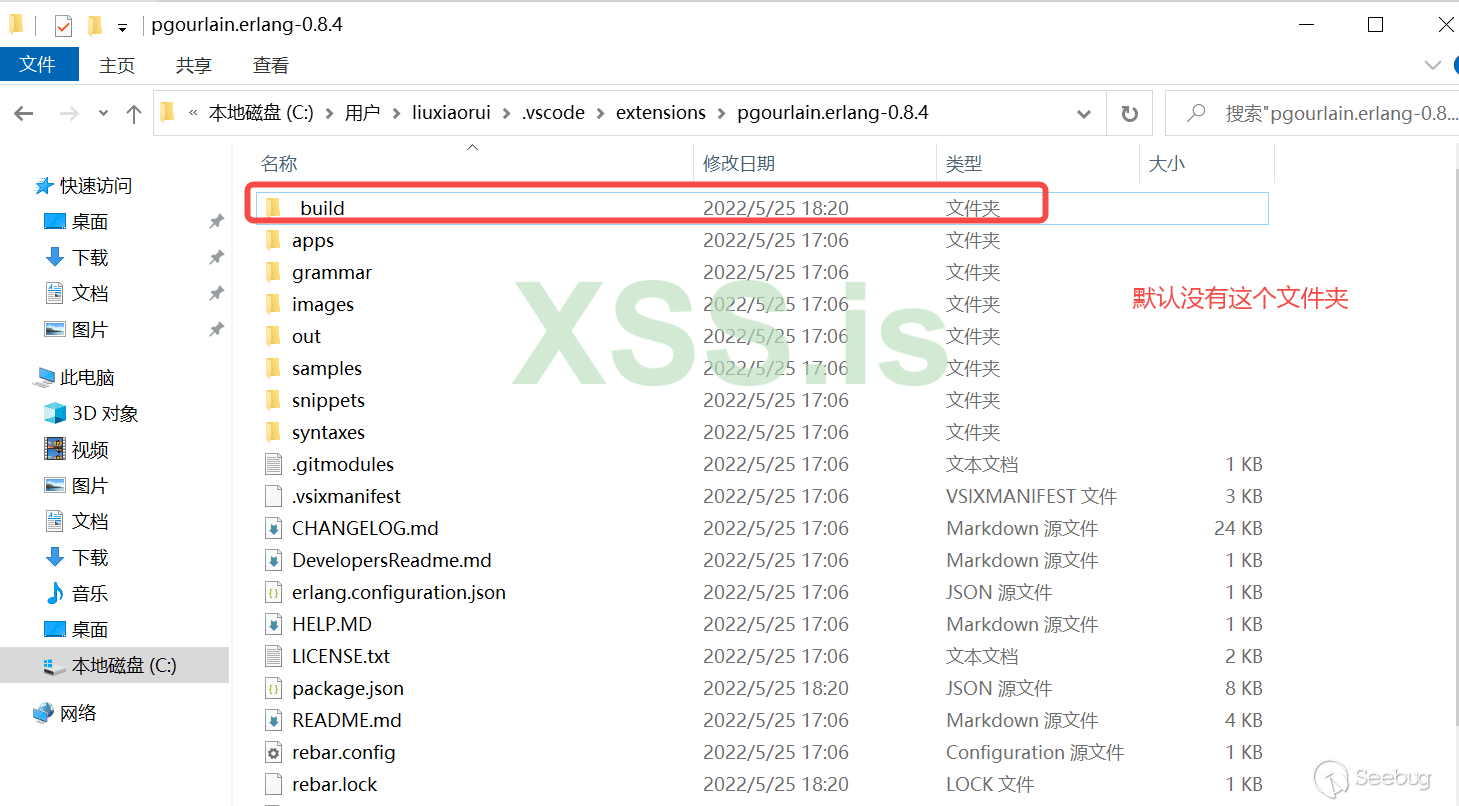Click the 网络 network icon
Viewport: 1459px width, 806px height.
coord(43,714)
